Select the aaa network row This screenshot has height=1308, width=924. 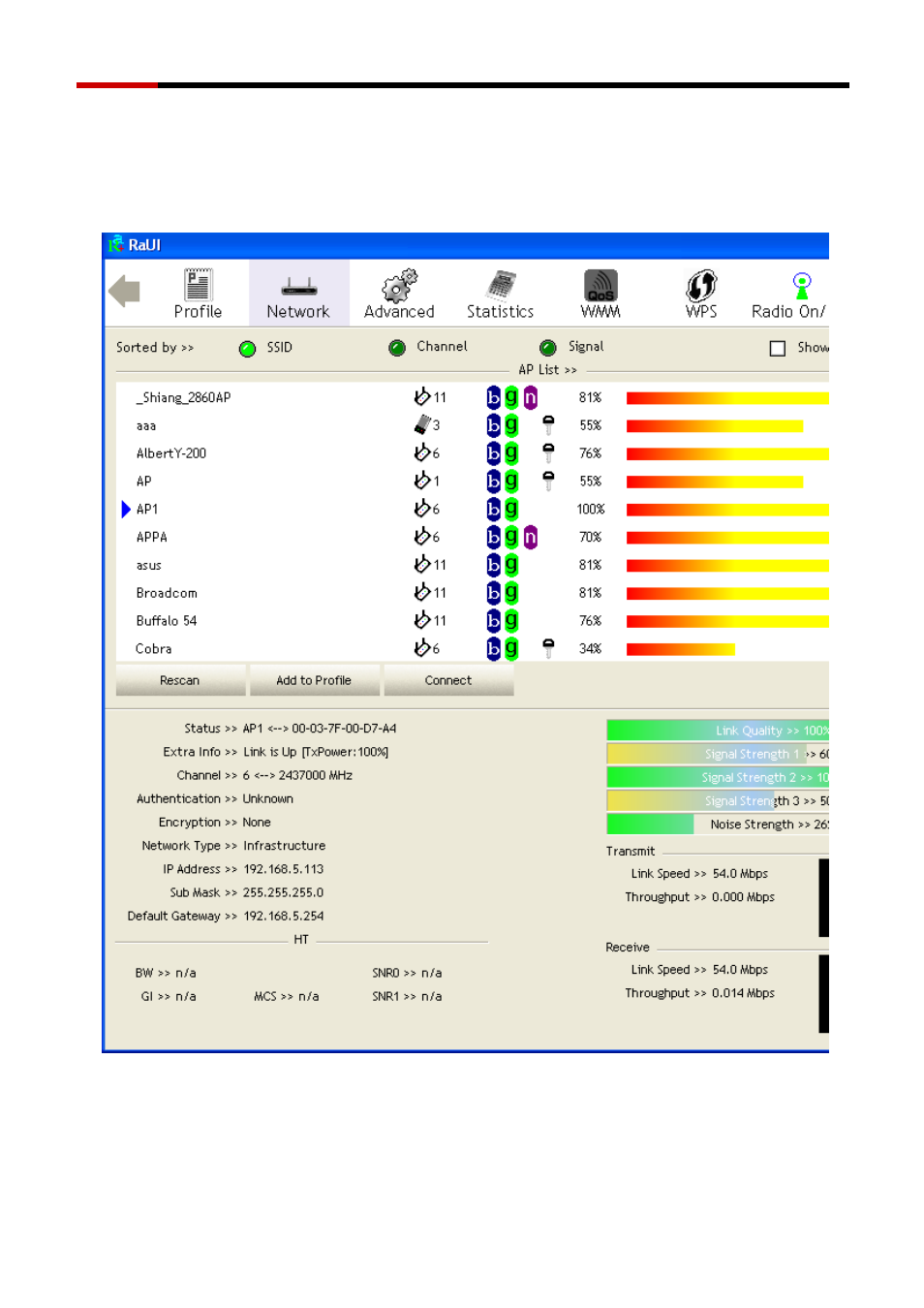(472, 425)
